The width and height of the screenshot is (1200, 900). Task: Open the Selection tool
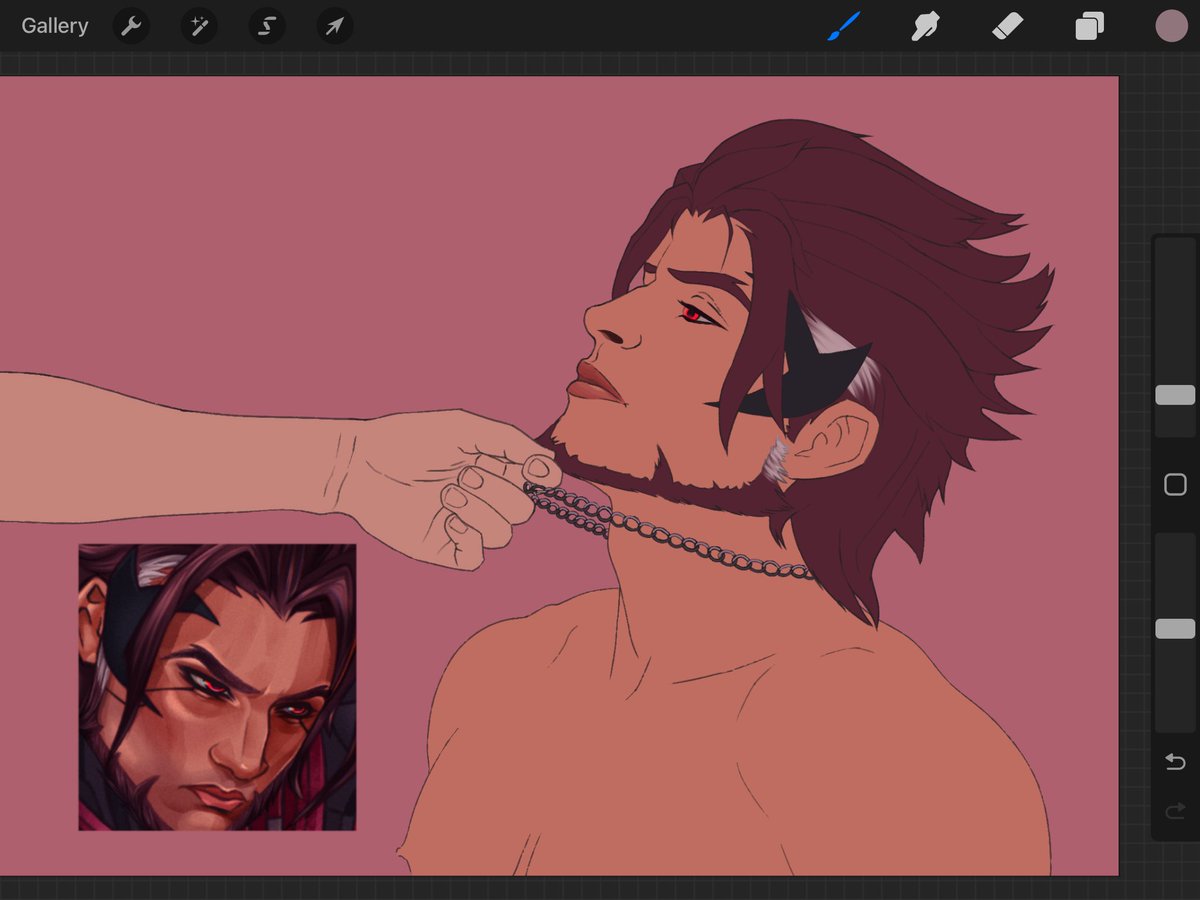pyautogui.click(x=266, y=26)
